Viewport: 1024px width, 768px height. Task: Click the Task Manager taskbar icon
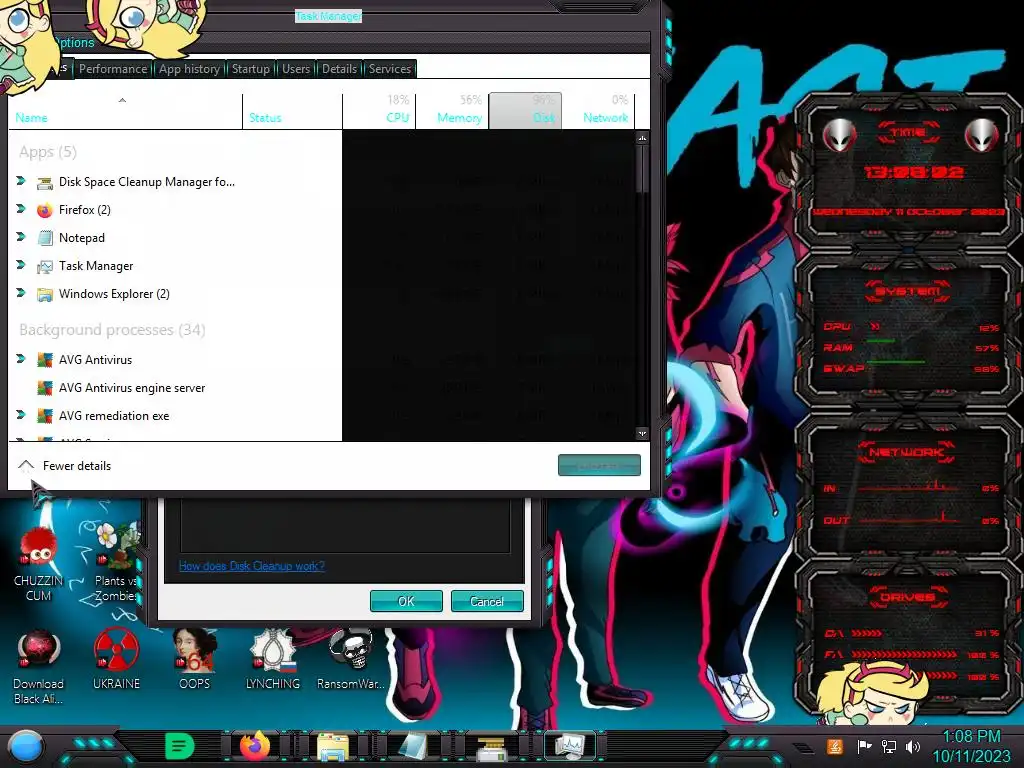click(x=569, y=746)
